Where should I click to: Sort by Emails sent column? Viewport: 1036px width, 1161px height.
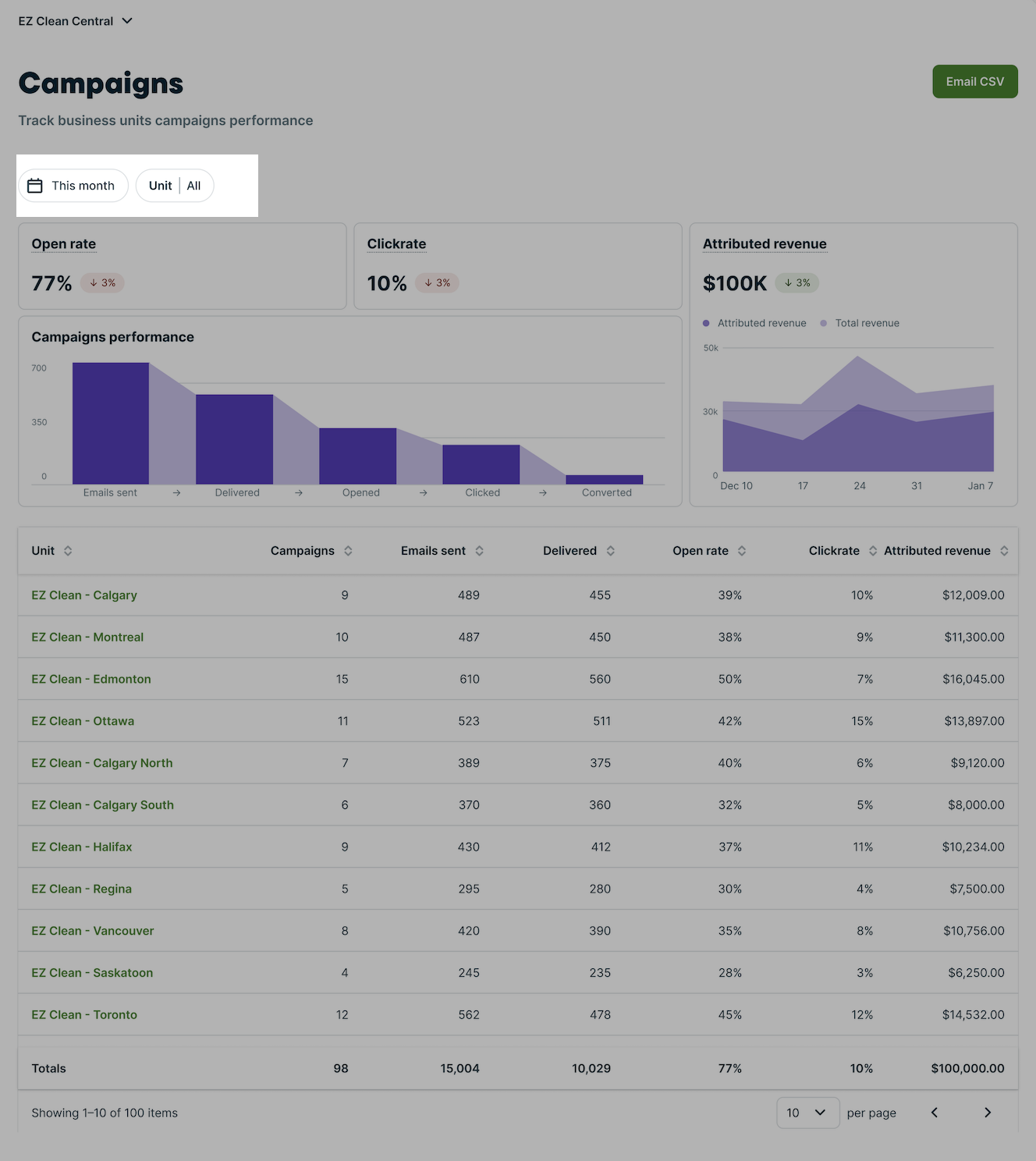click(479, 551)
